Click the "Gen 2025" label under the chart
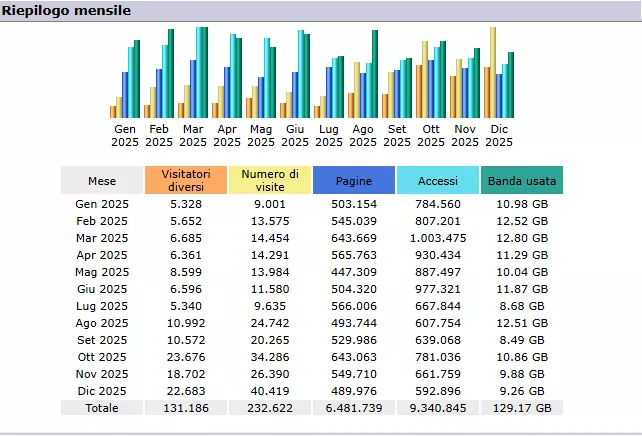 click(125, 135)
